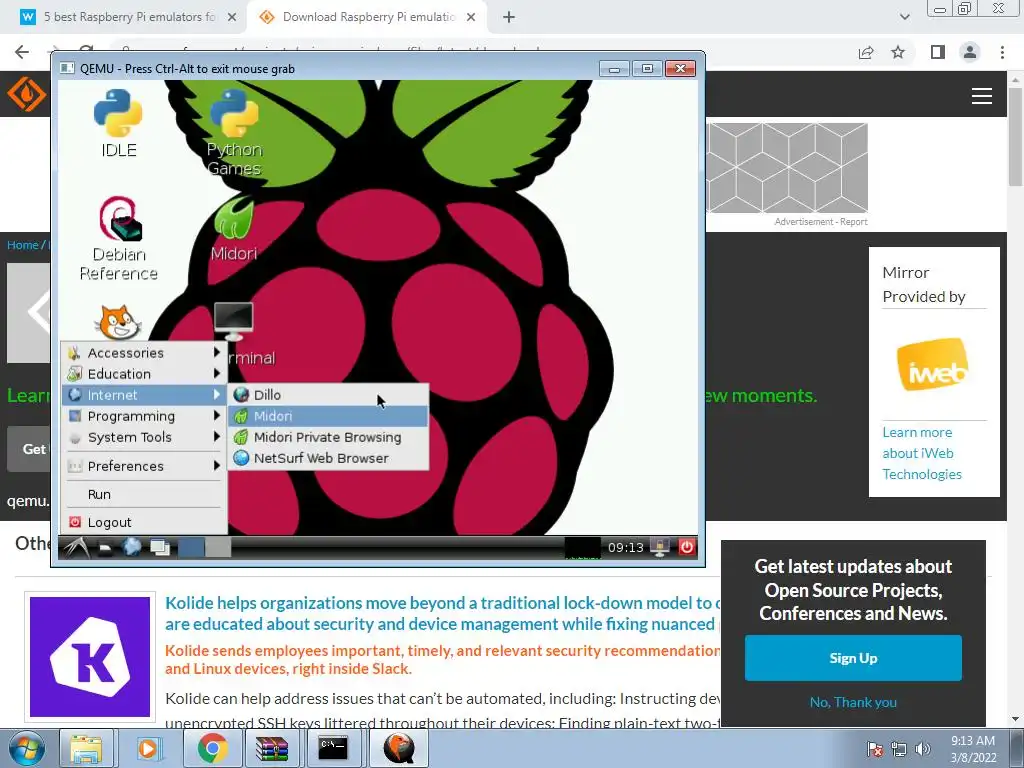This screenshot has width=1024, height=768.
Task: Open Chrome tab search dropdown arrow
Action: click(904, 17)
